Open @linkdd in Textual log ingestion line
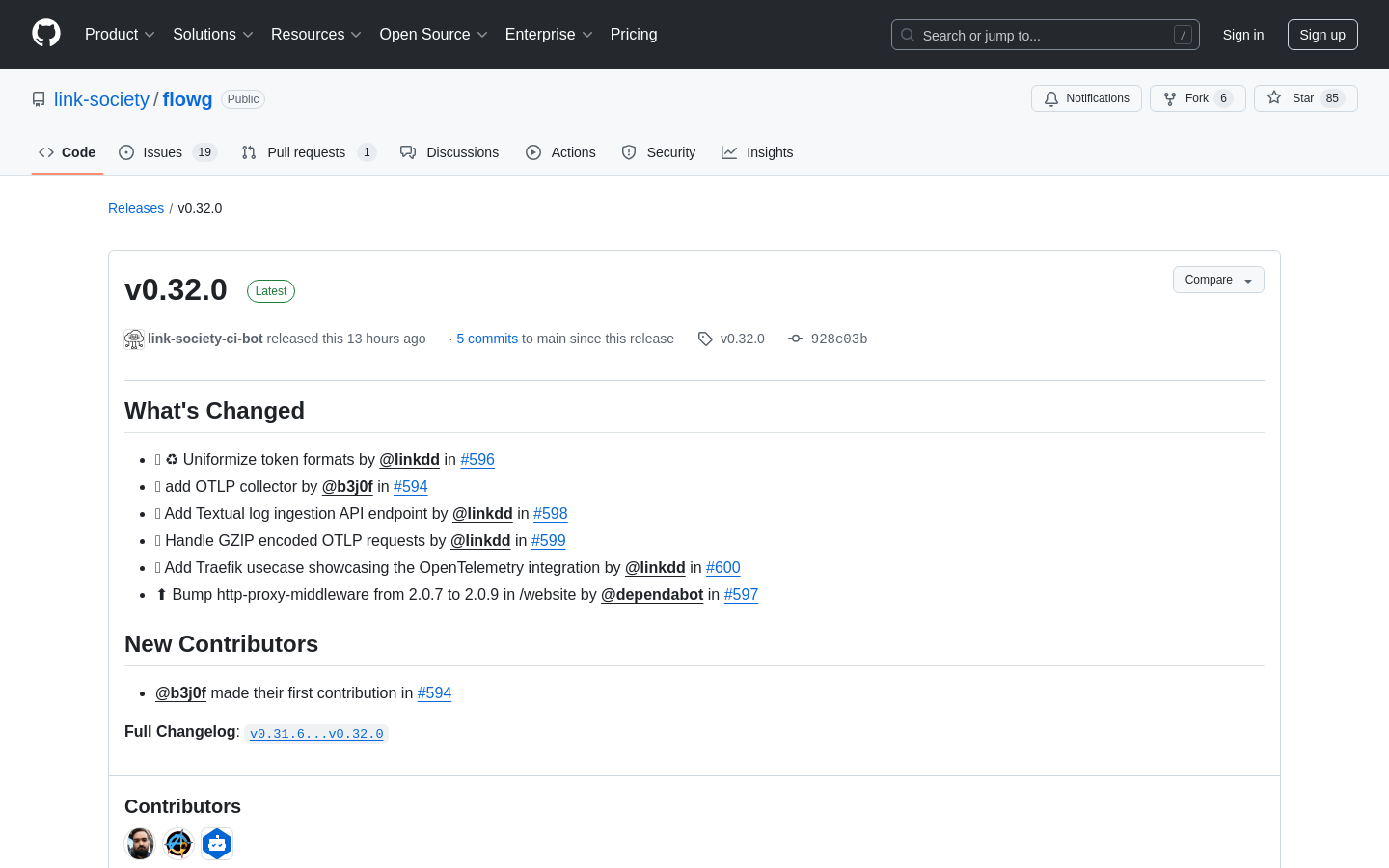This screenshot has width=1389, height=868. (482, 513)
